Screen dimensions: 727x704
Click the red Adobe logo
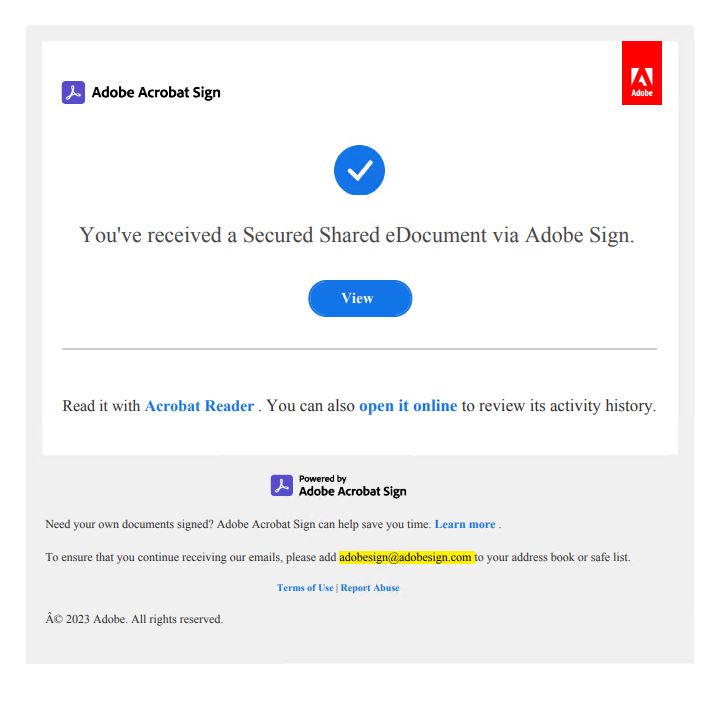click(x=641, y=73)
